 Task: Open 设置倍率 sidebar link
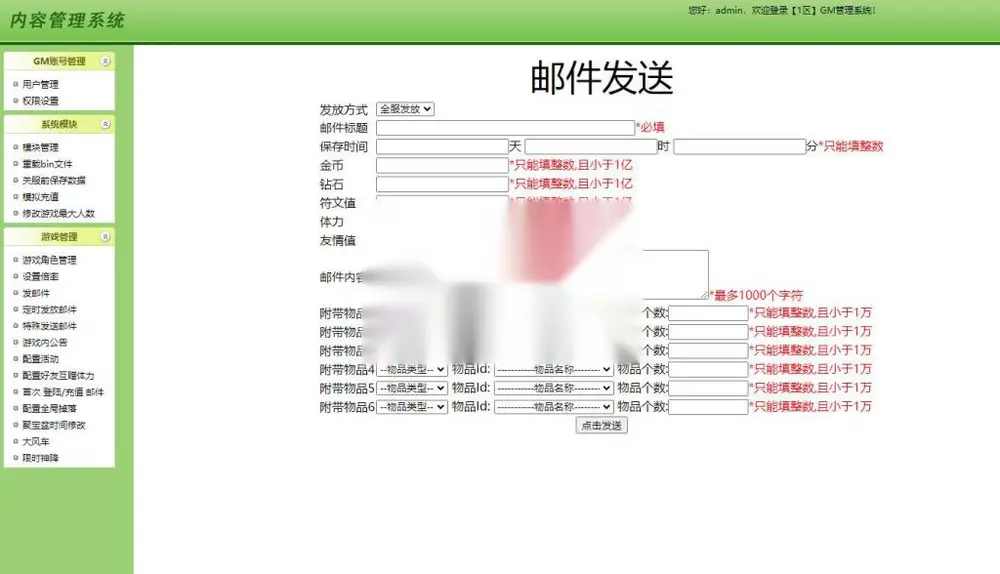(40, 277)
